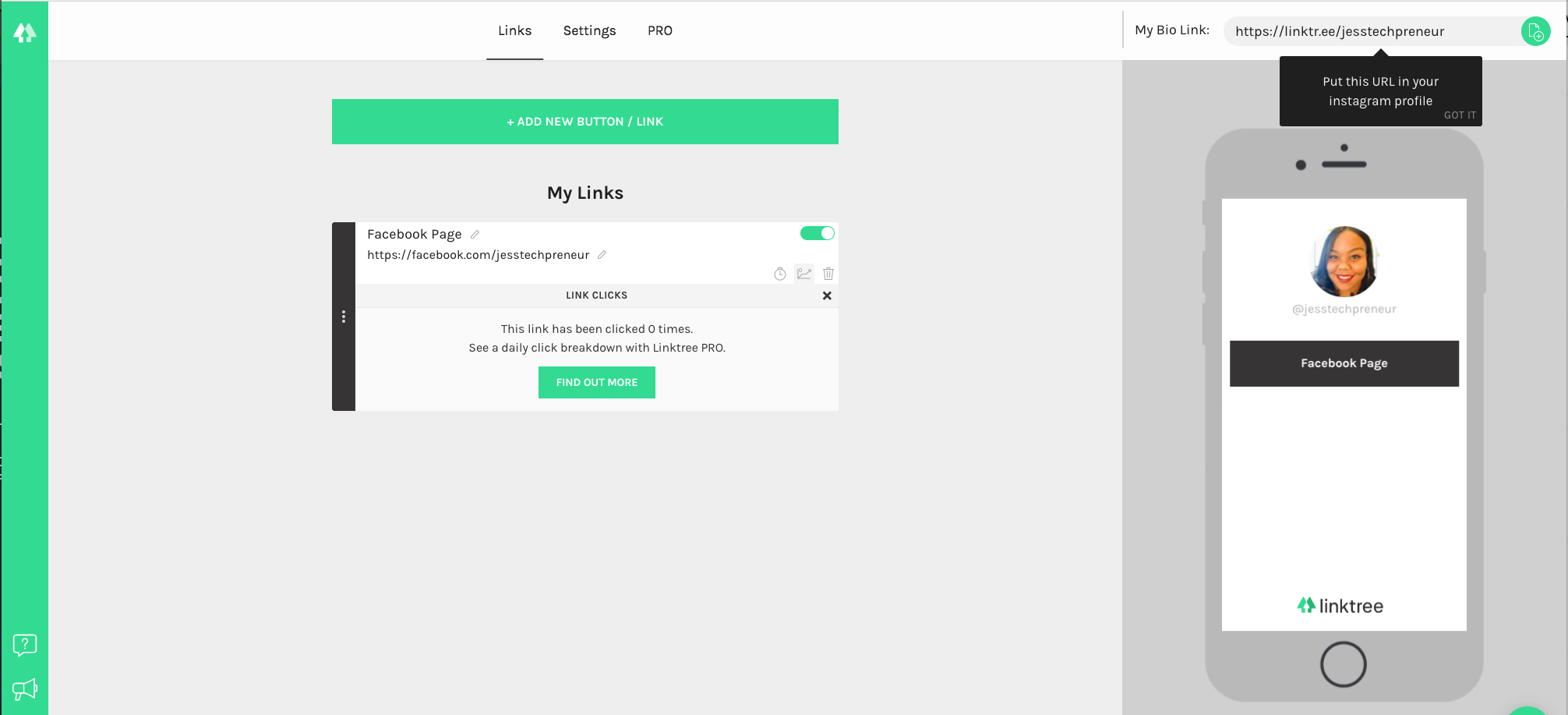Screen dimensions: 1568x715
Task: Close the Link Clicks panel
Action: [x=827, y=296]
